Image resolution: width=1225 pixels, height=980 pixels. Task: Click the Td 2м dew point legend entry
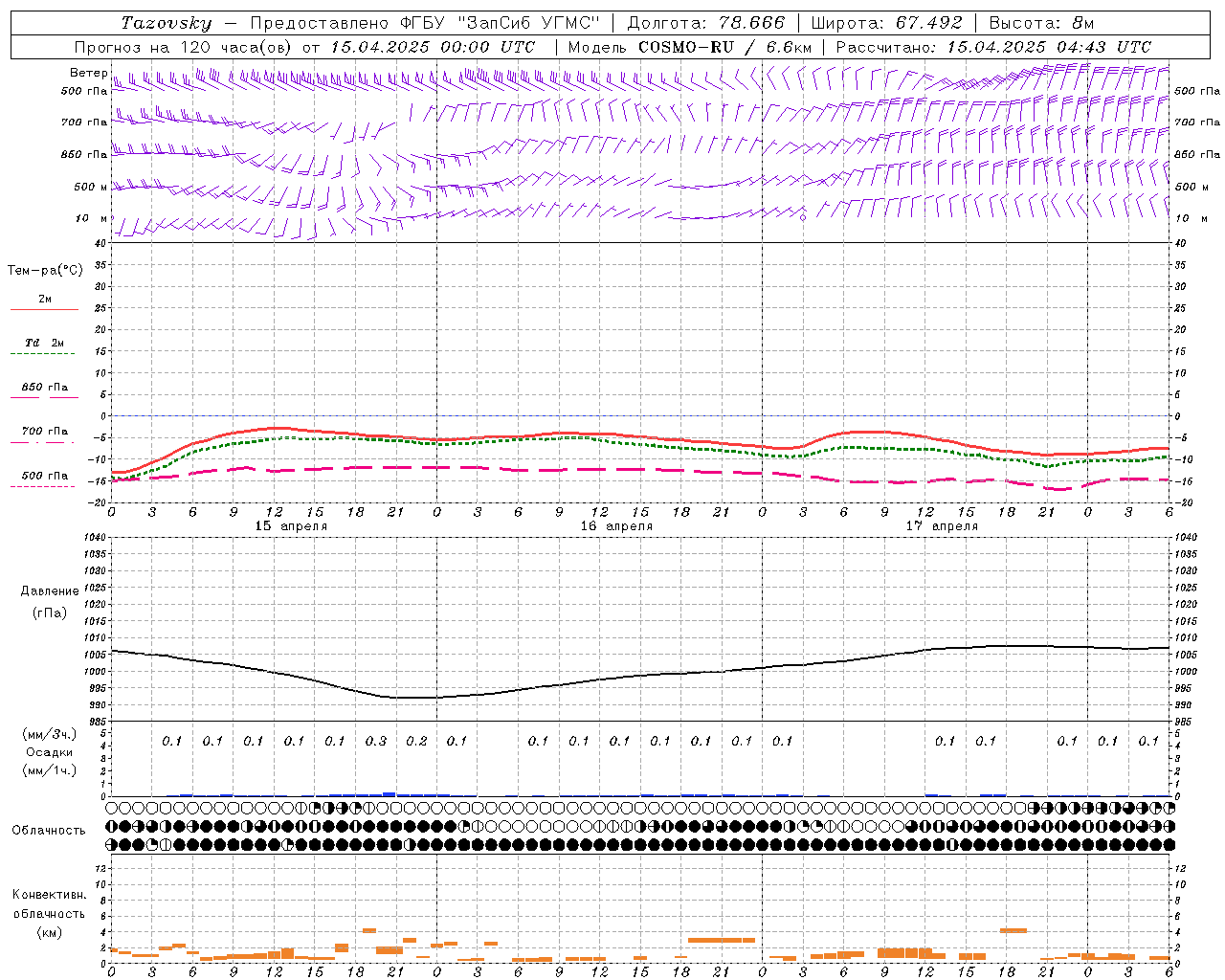(44, 343)
